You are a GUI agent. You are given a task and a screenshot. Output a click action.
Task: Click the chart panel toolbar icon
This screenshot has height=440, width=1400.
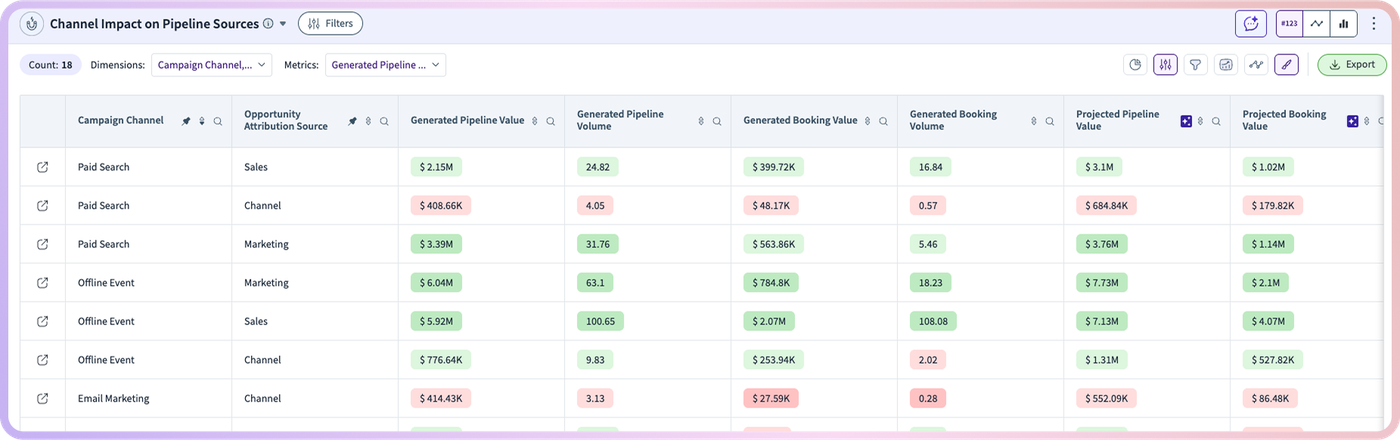(x=1225, y=65)
